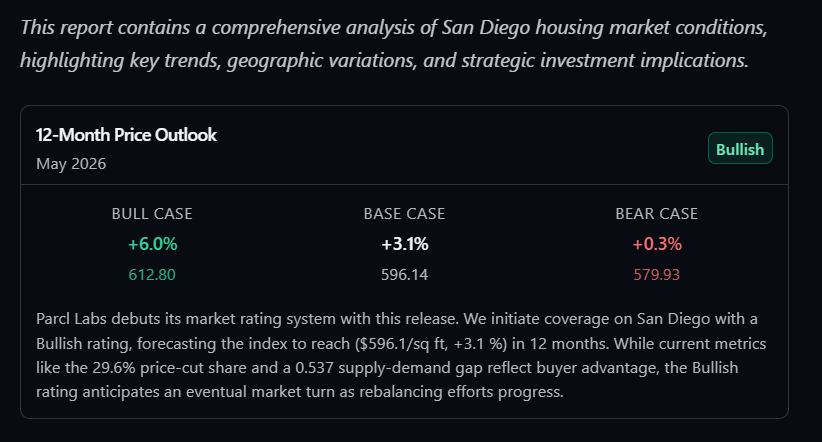
Task: Select the BULL CASE label
Action: (152, 213)
